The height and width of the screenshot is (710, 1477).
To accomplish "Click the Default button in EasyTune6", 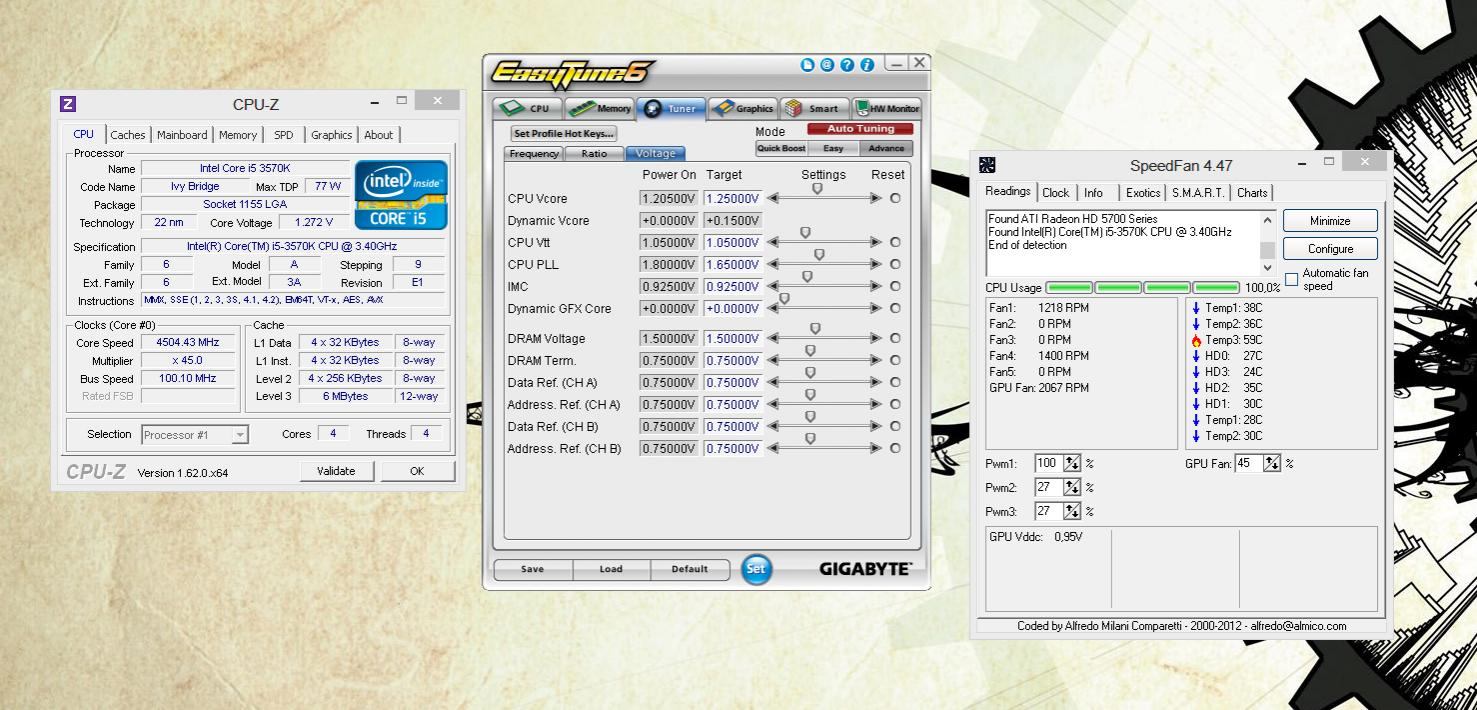I will tap(688, 569).
